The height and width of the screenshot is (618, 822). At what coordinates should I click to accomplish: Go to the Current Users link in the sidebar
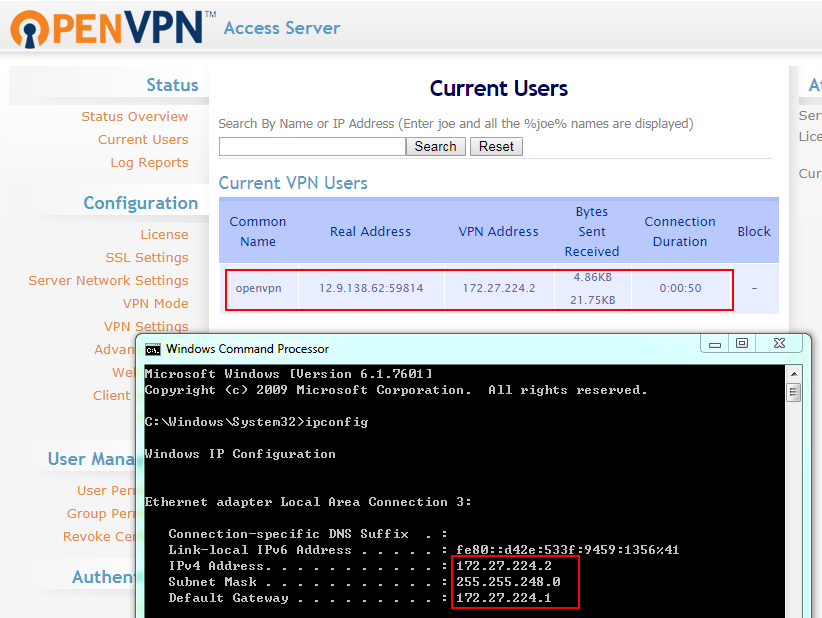pos(143,139)
